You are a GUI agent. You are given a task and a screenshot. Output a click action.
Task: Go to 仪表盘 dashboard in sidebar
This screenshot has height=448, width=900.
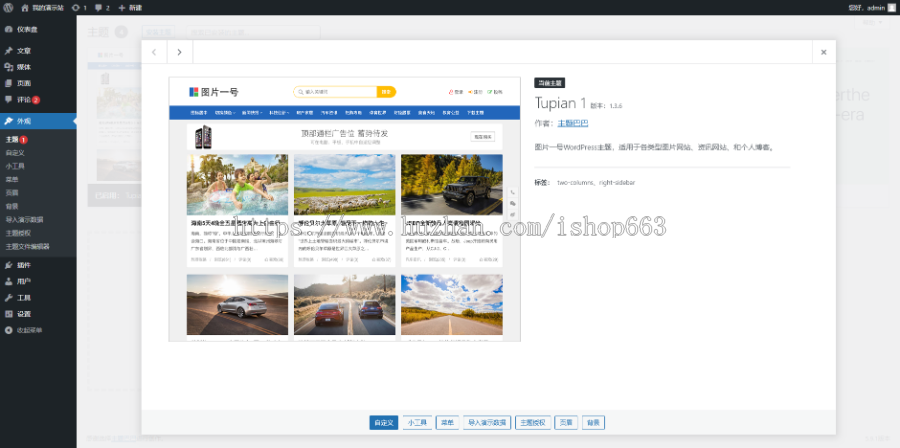(38, 29)
